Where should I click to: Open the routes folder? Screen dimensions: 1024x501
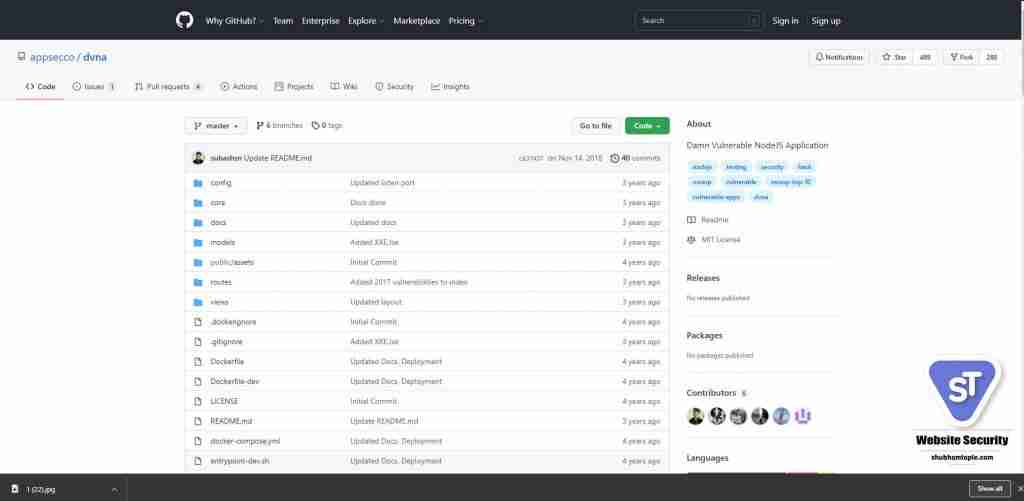(x=221, y=282)
